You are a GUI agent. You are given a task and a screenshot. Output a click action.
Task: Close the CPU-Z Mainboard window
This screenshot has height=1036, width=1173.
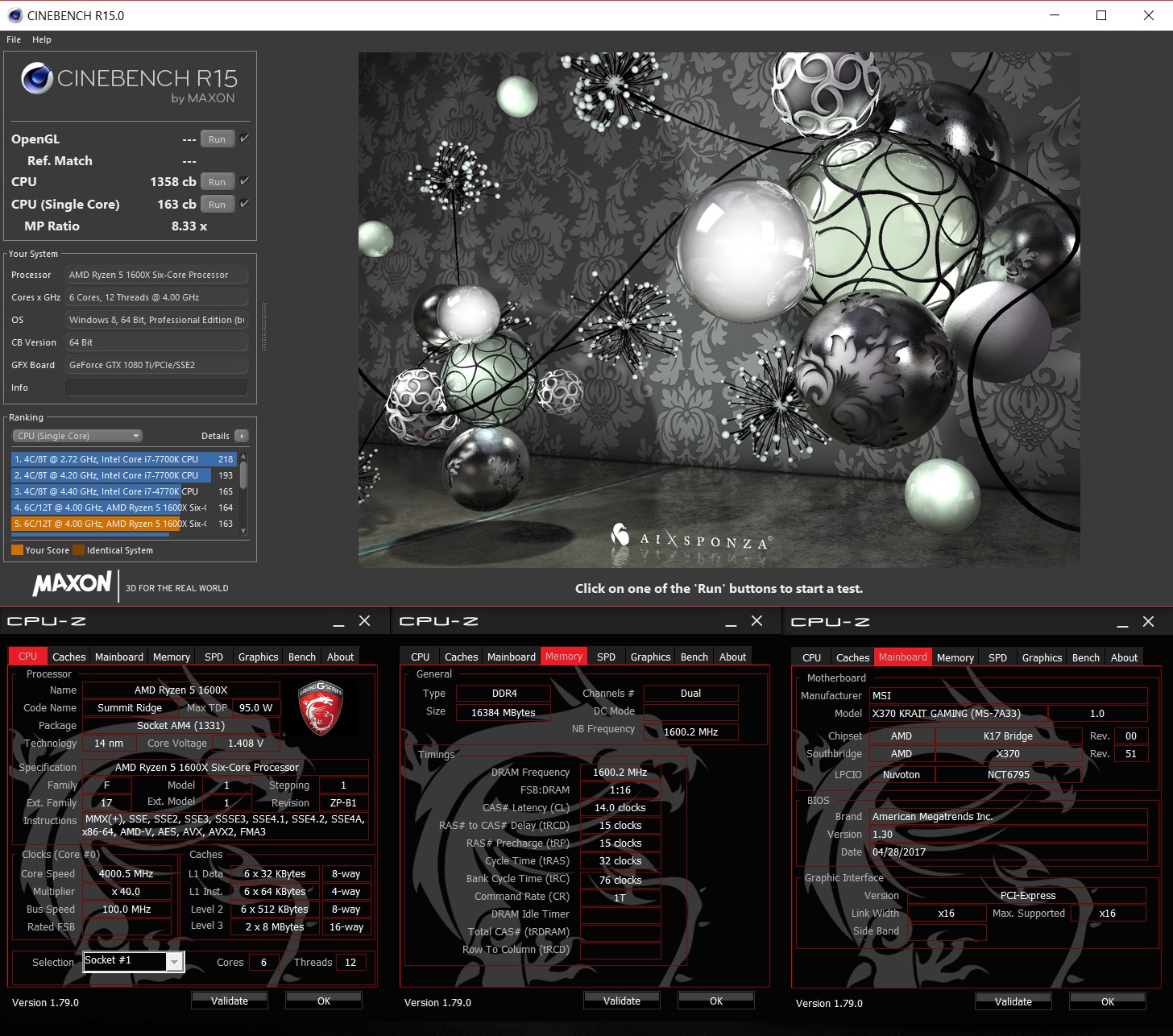coord(1149,622)
